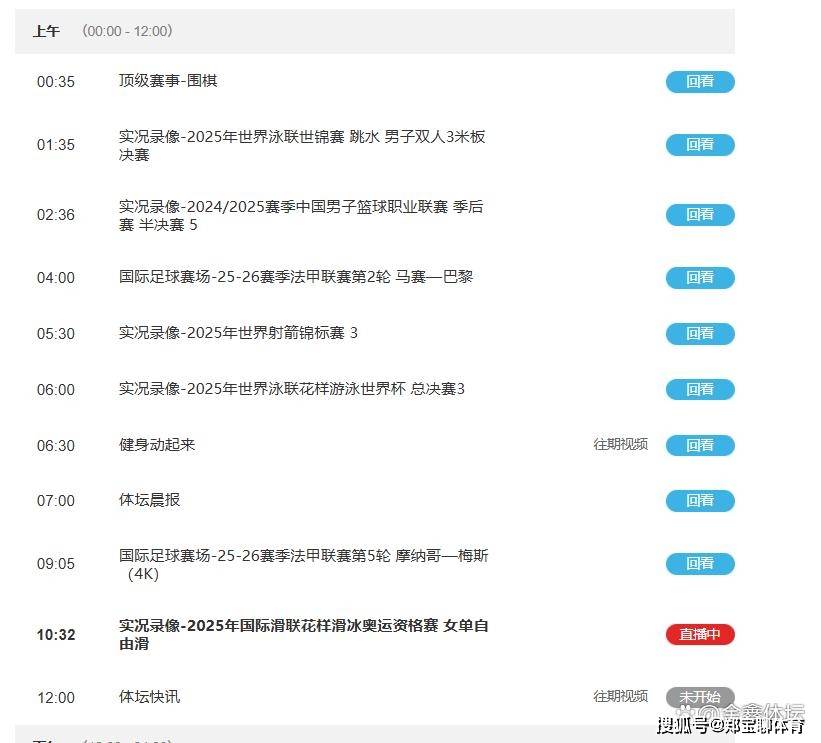Click 回看 for 05:30 世界射箭锦标赛
821x743 pixels.
pyautogui.click(x=700, y=334)
